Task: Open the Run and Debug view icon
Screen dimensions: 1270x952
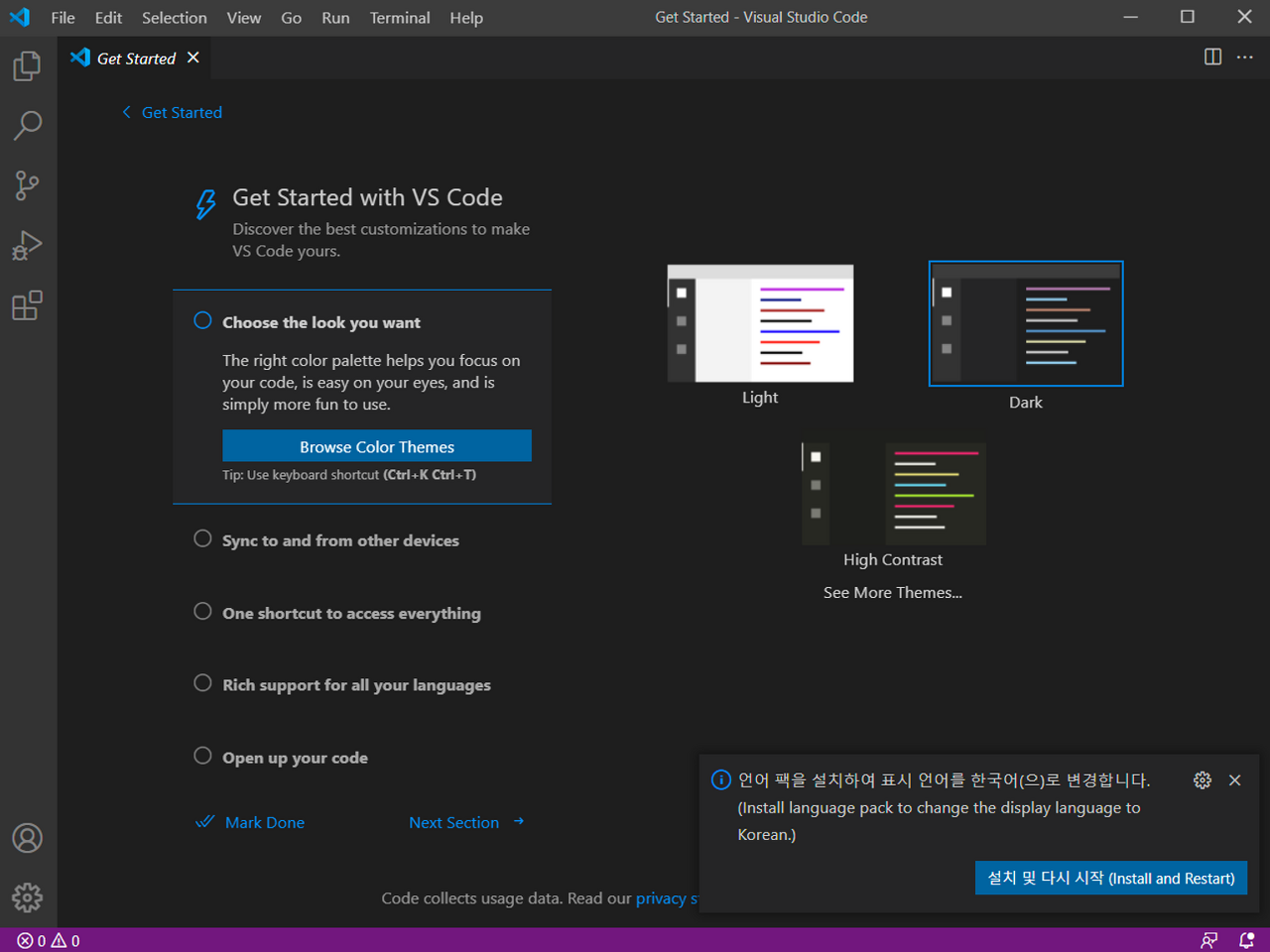Action: click(x=28, y=245)
